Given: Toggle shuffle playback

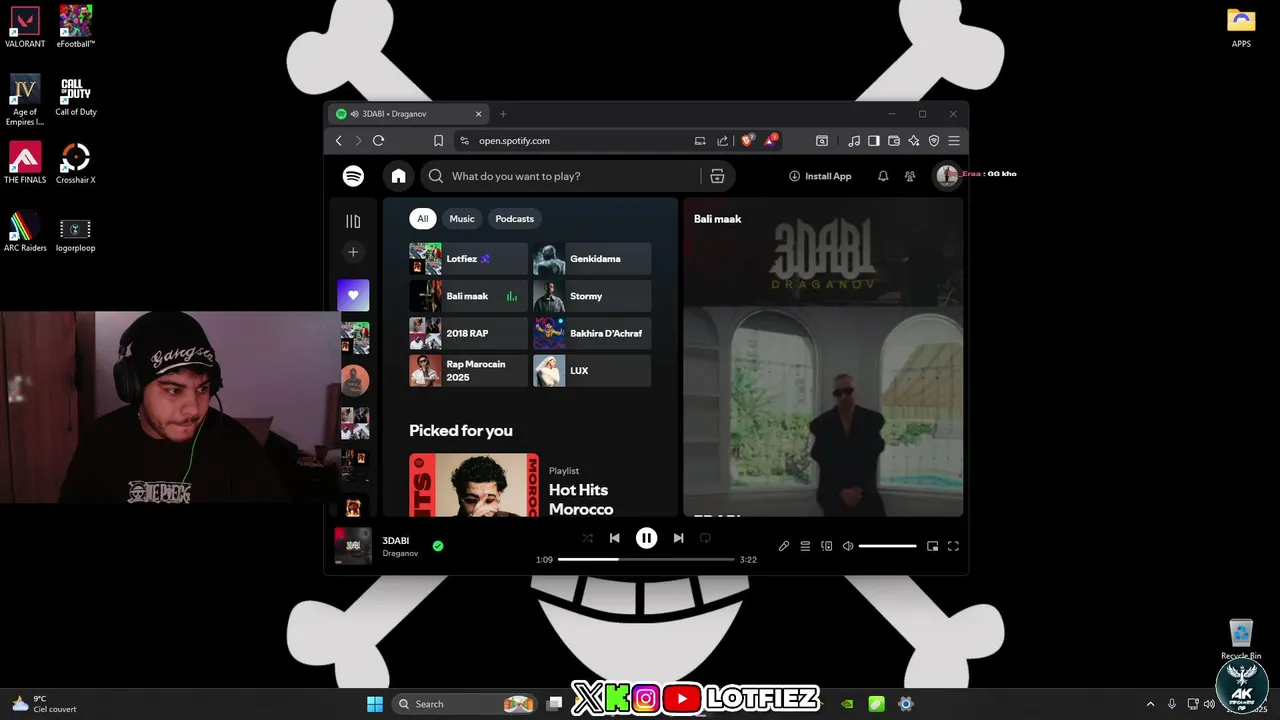Looking at the screenshot, I should pyautogui.click(x=588, y=538).
